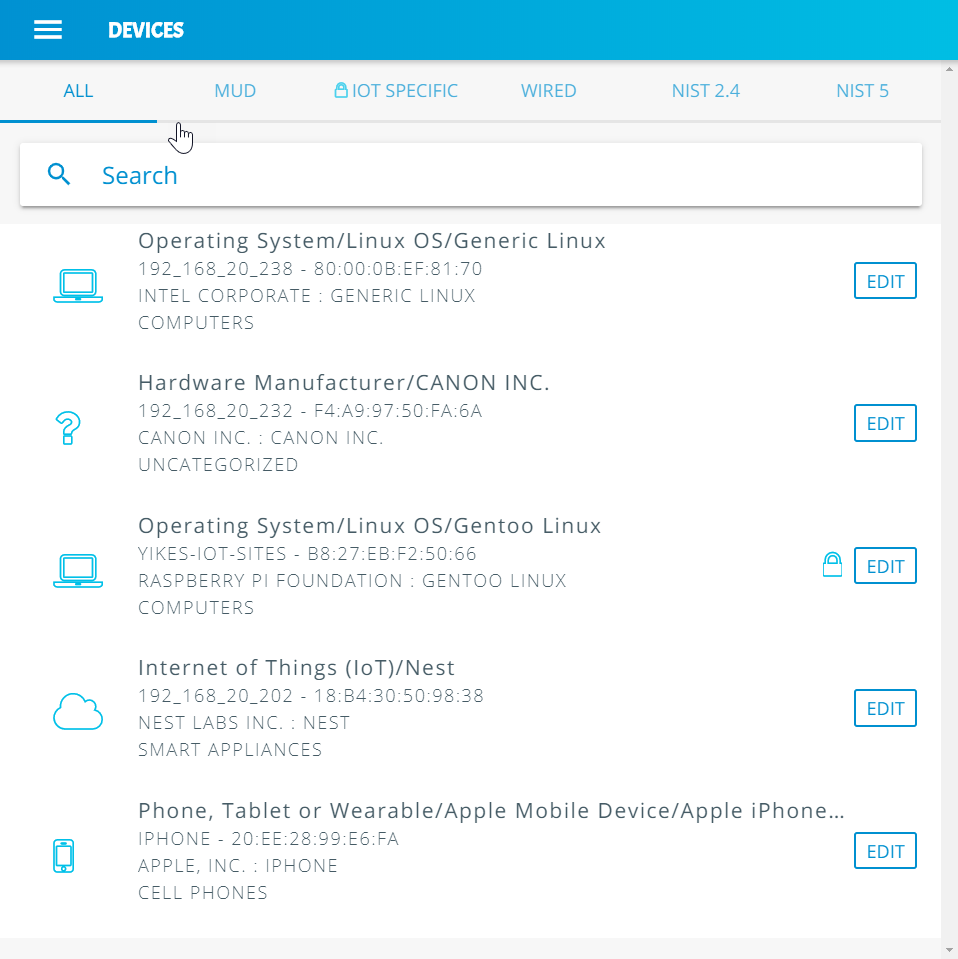Open the hamburger navigation menu

pos(48,30)
